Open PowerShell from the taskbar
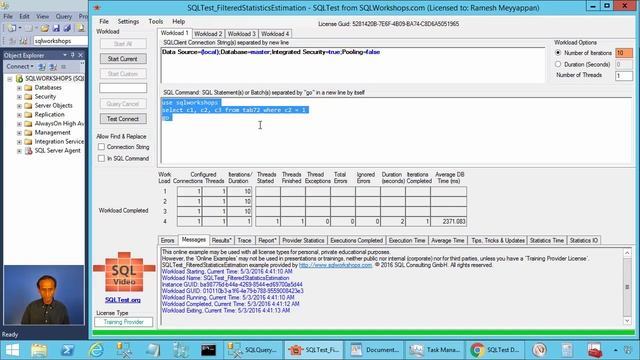This screenshot has width=640, height=360. [x=67, y=350]
